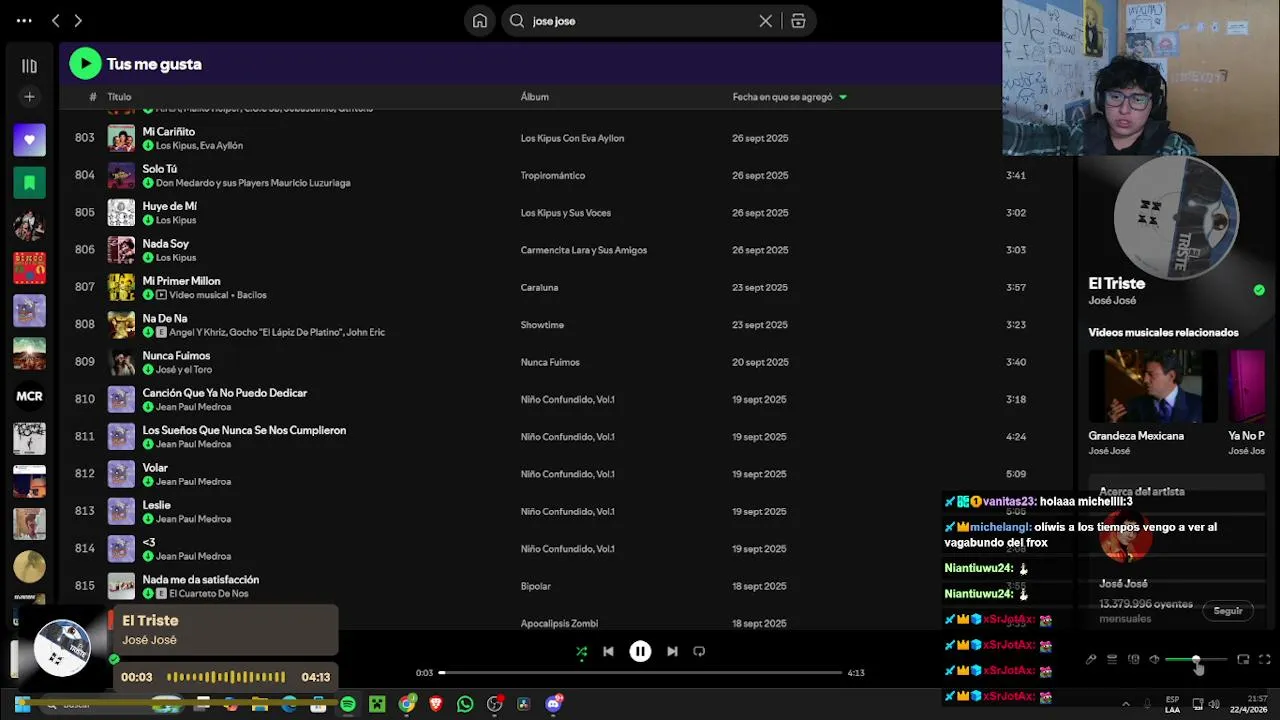Image resolution: width=1280 pixels, height=720 pixels.
Task: Open the three-dot Spotify app menu
Action: pyautogui.click(x=24, y=20)
